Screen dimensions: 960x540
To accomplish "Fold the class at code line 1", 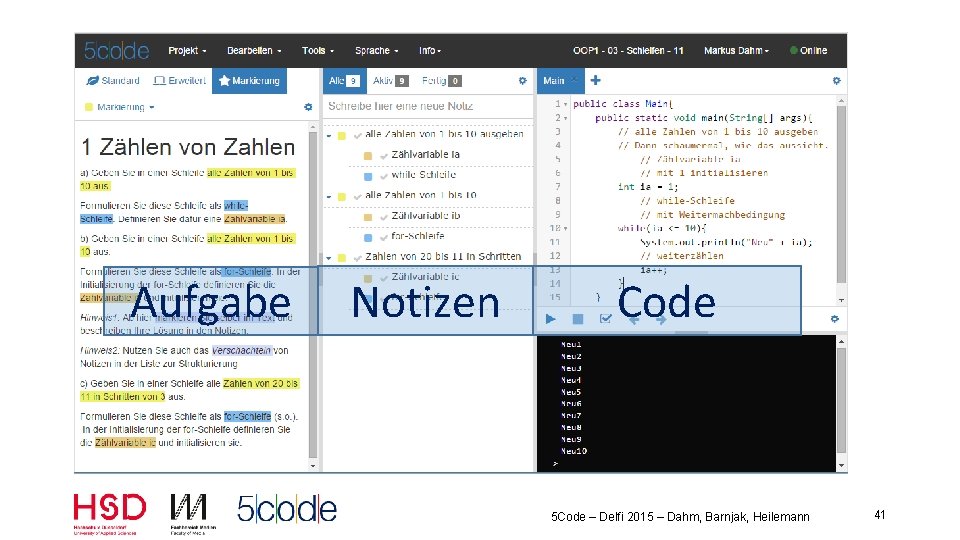I will pos(565,105).
